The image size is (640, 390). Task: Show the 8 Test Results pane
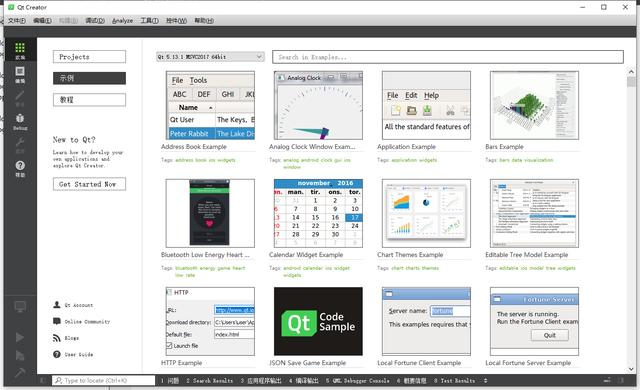click(x=454, y=381)
